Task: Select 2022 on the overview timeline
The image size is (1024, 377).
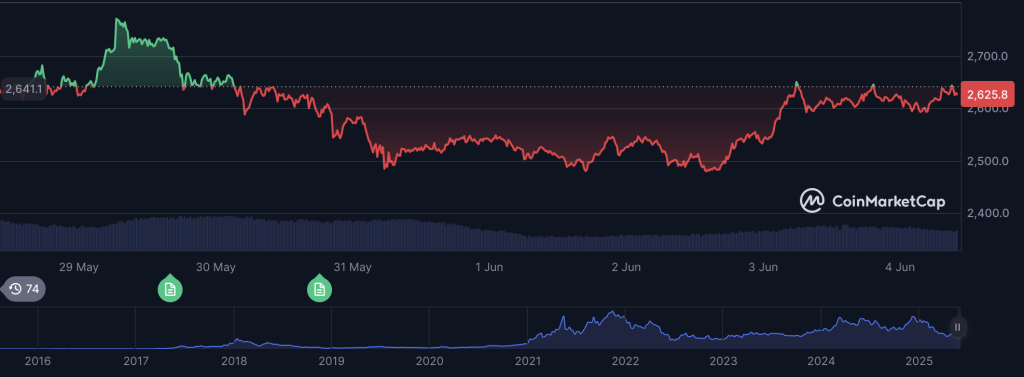Action: pos(625,360)
